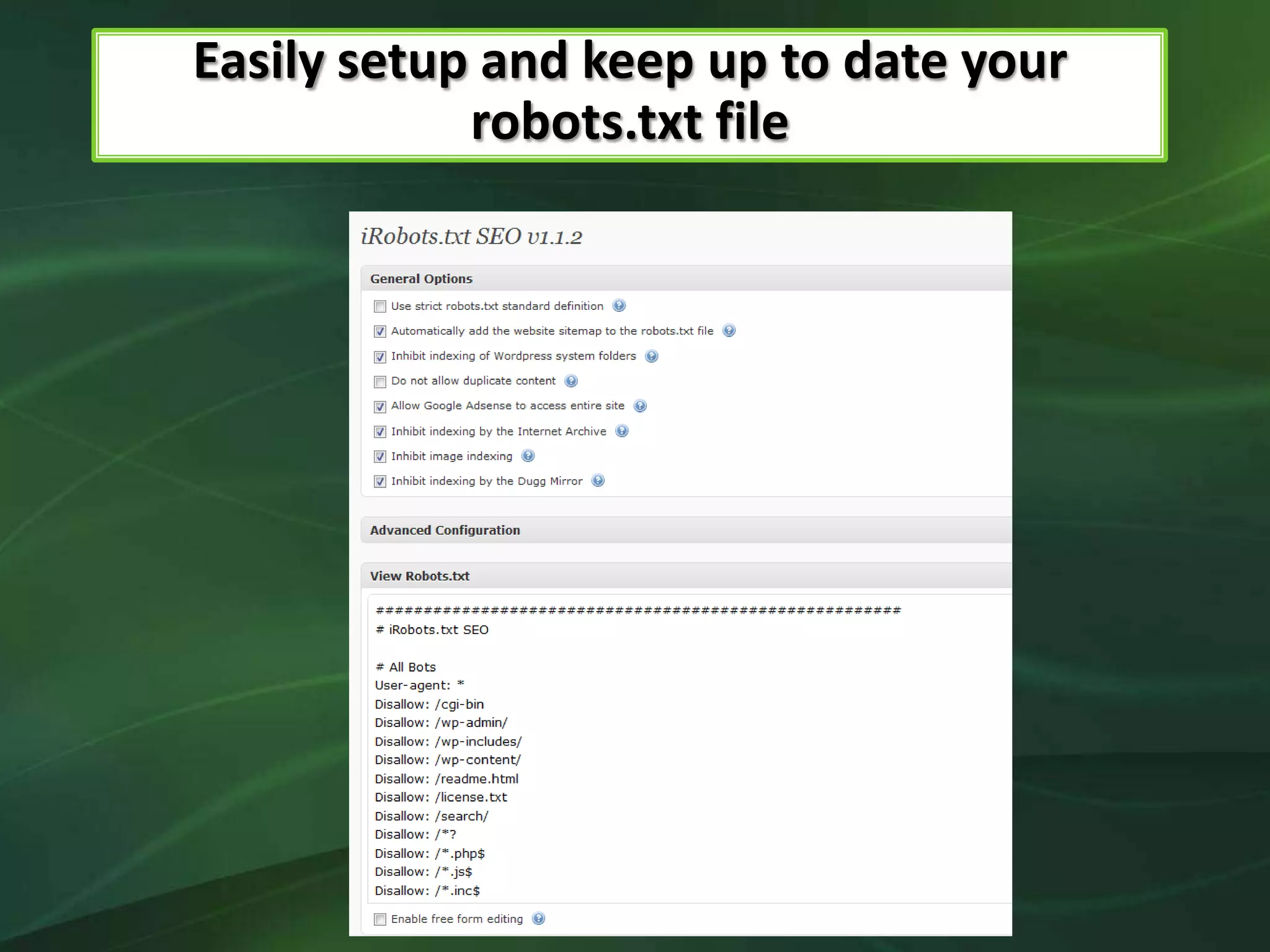Uncheck automatically add website sitemap option
1270x952 pixels.
click(380, 332)
